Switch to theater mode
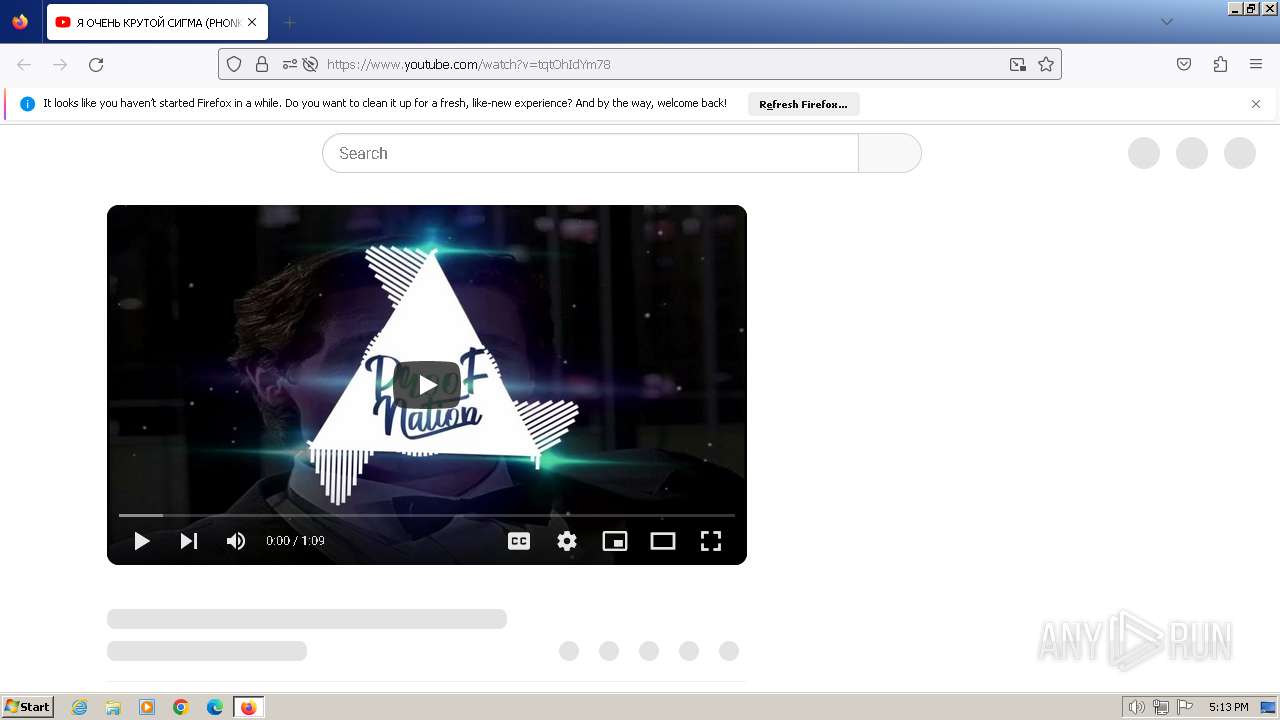The image size is (1280, 720). [663, 541]
